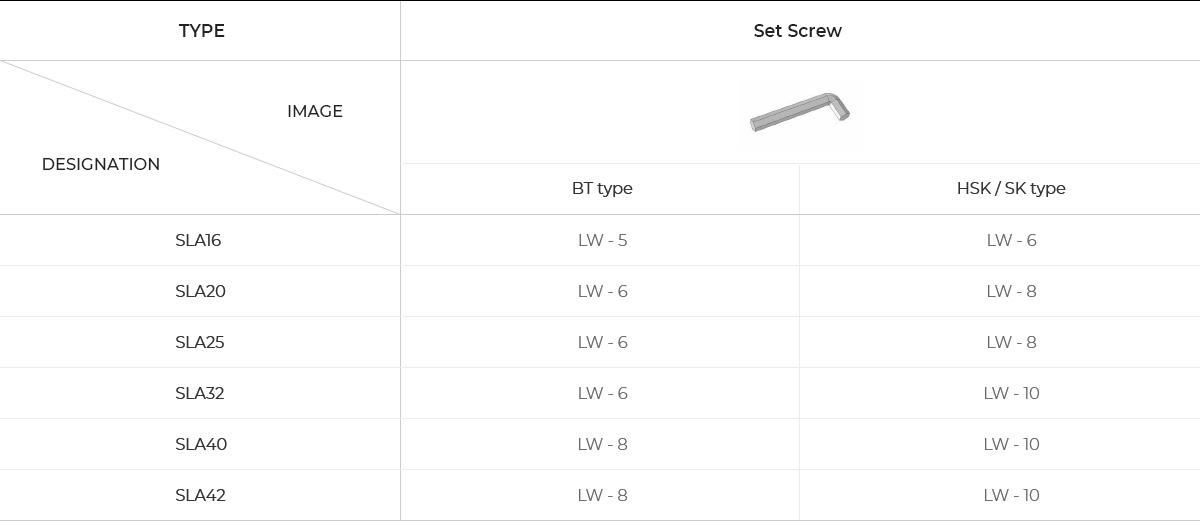This screenshot has height=521, width=1200.
Task: Select the SLA16 designation row
Action: coord(198,240)
